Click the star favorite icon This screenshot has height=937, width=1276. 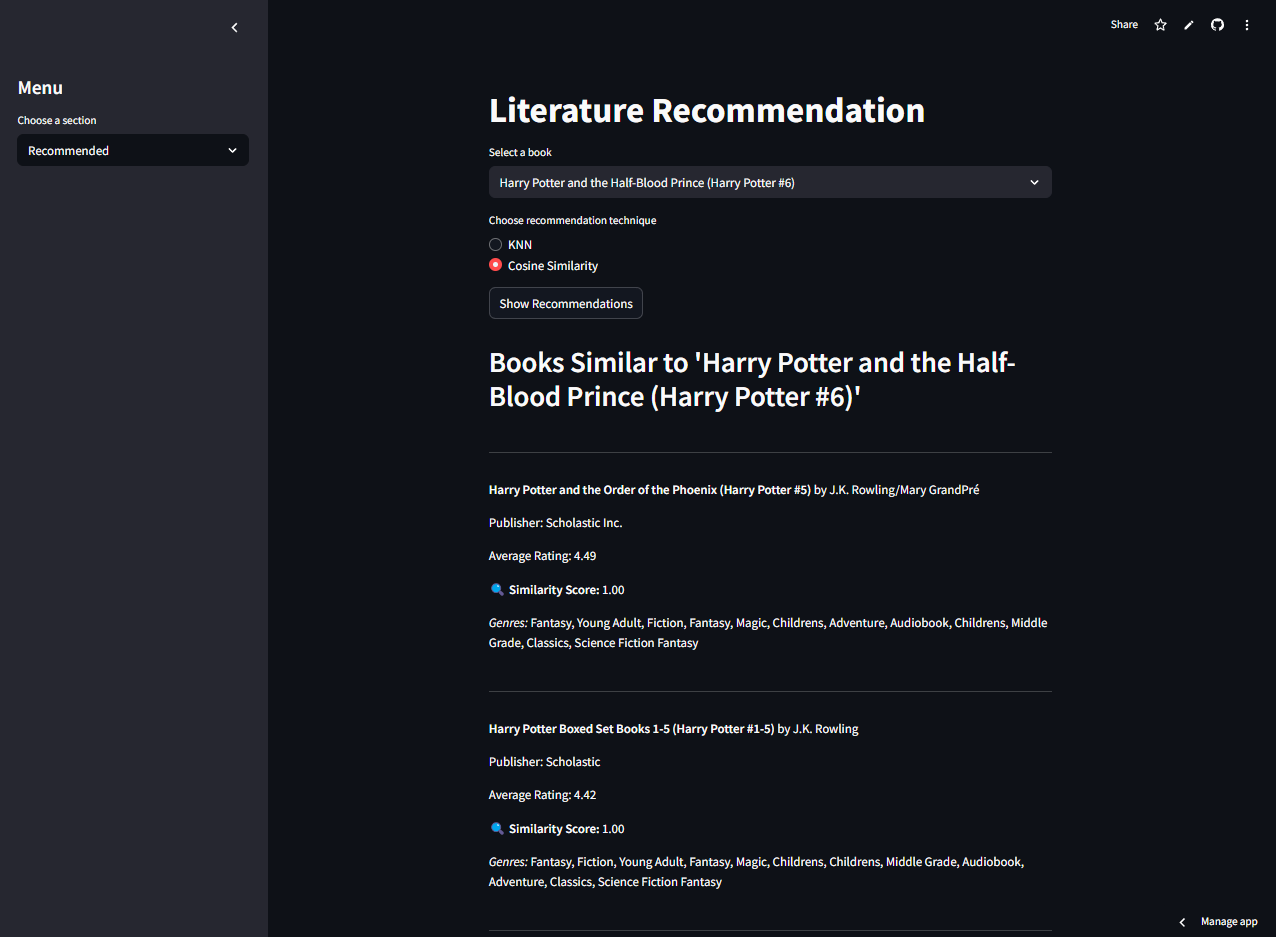coord(1160,25)
